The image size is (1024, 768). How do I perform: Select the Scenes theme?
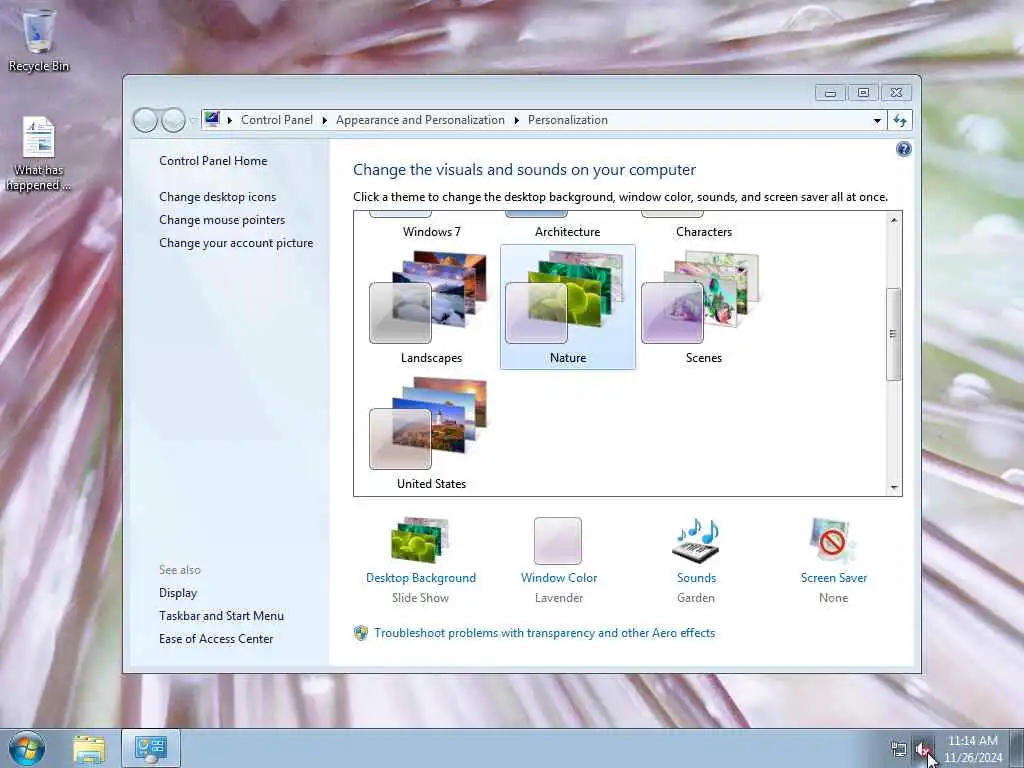tap(703, 308)
